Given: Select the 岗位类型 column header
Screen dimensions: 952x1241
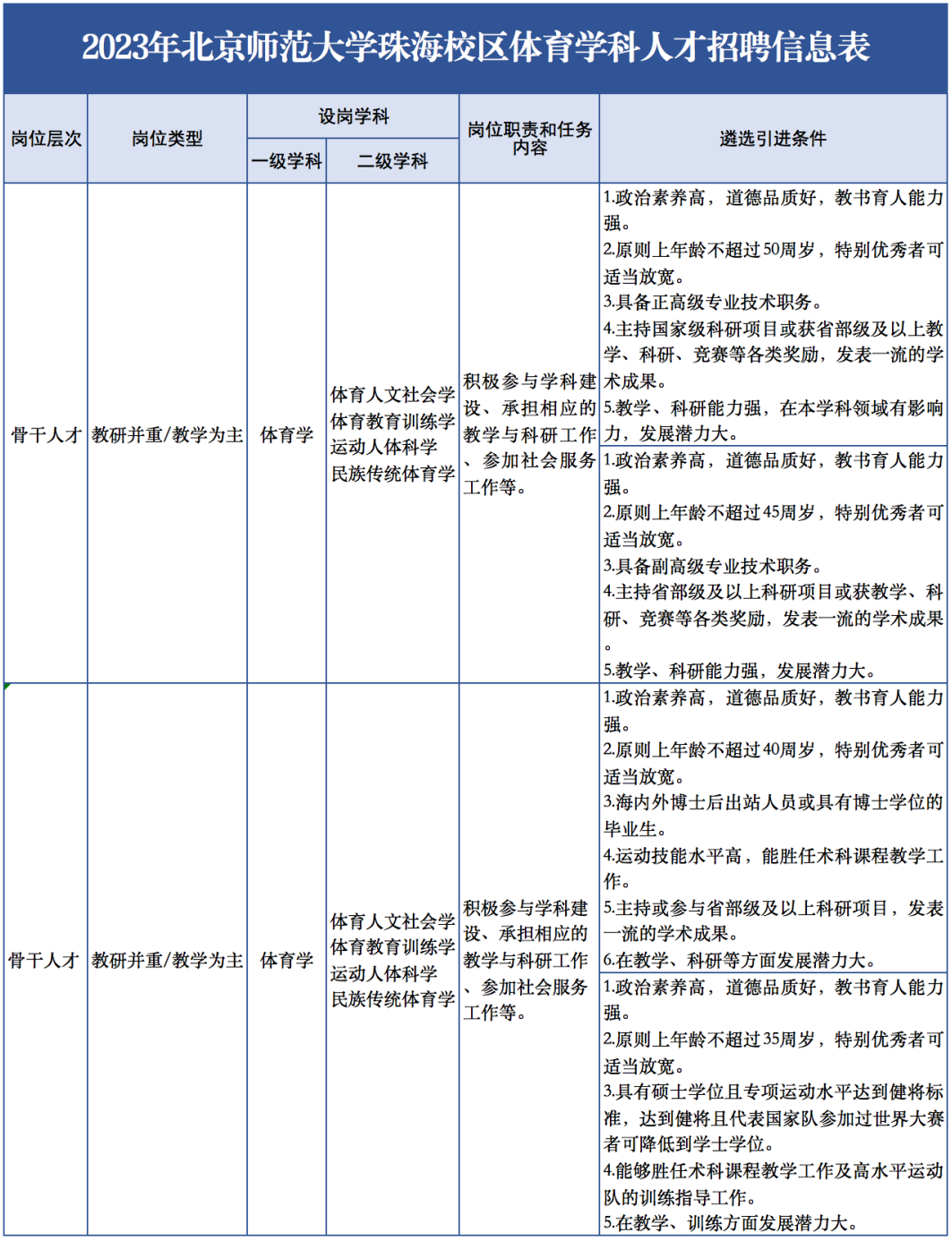Looking at the screenshot, I should [x=167, y=139].
